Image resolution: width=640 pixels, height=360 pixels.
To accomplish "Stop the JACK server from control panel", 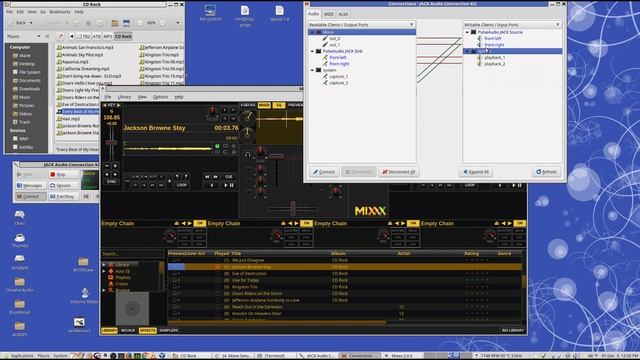I will (x=63, y=174).
